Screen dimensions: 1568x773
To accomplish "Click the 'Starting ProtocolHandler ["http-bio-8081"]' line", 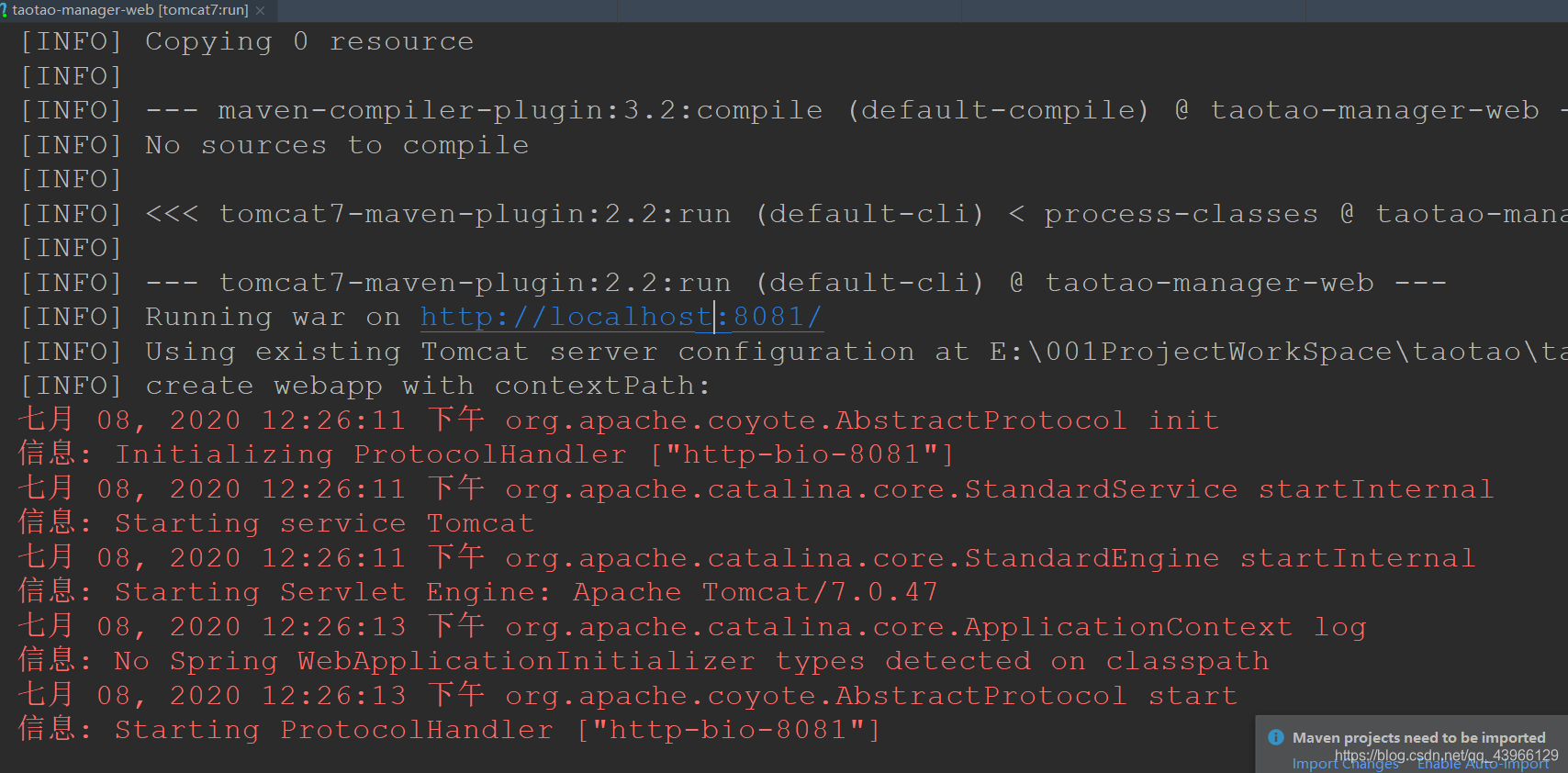I will coord(450,730).
